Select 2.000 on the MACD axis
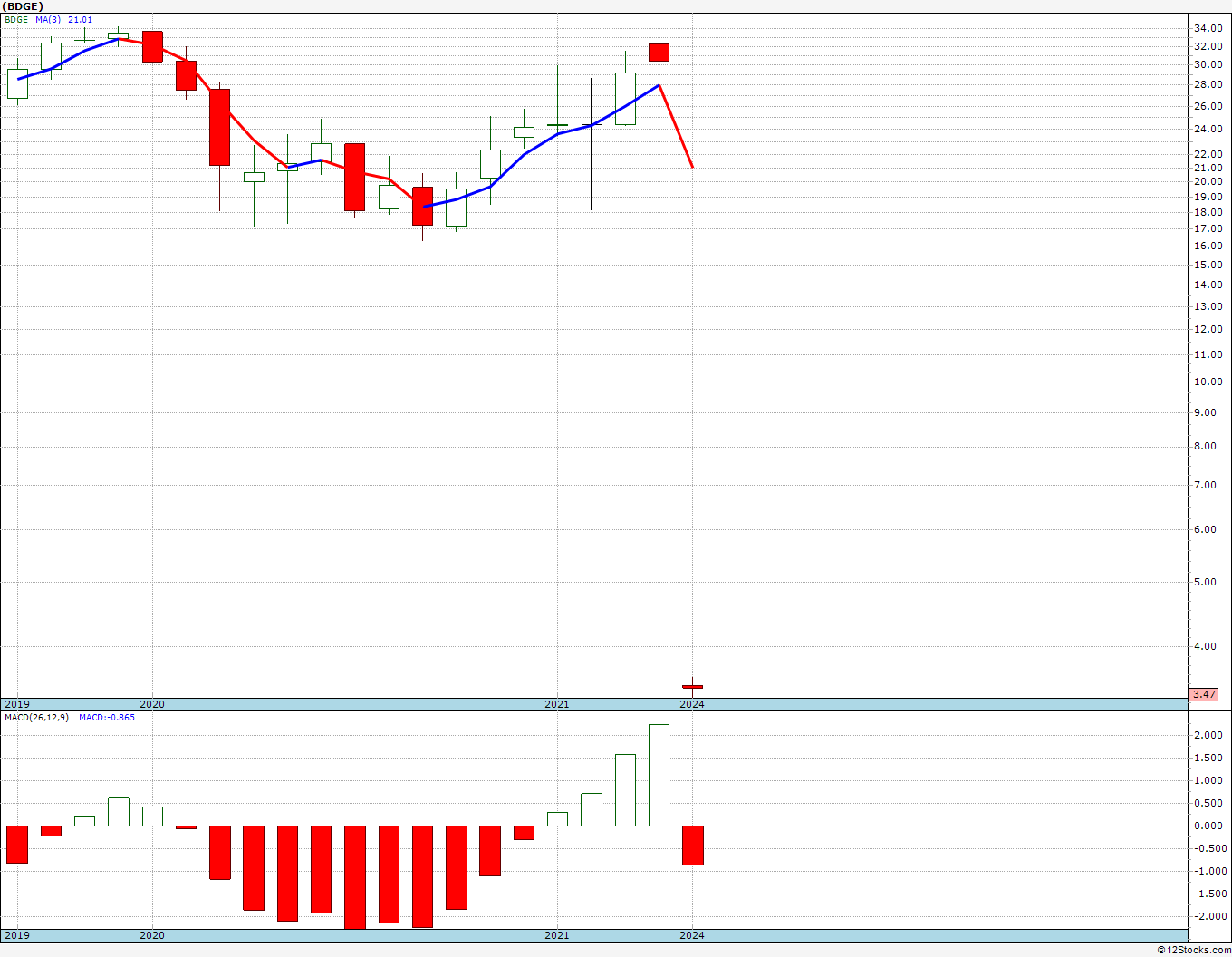1232x957 pixels. click(x=1209, y=735)
